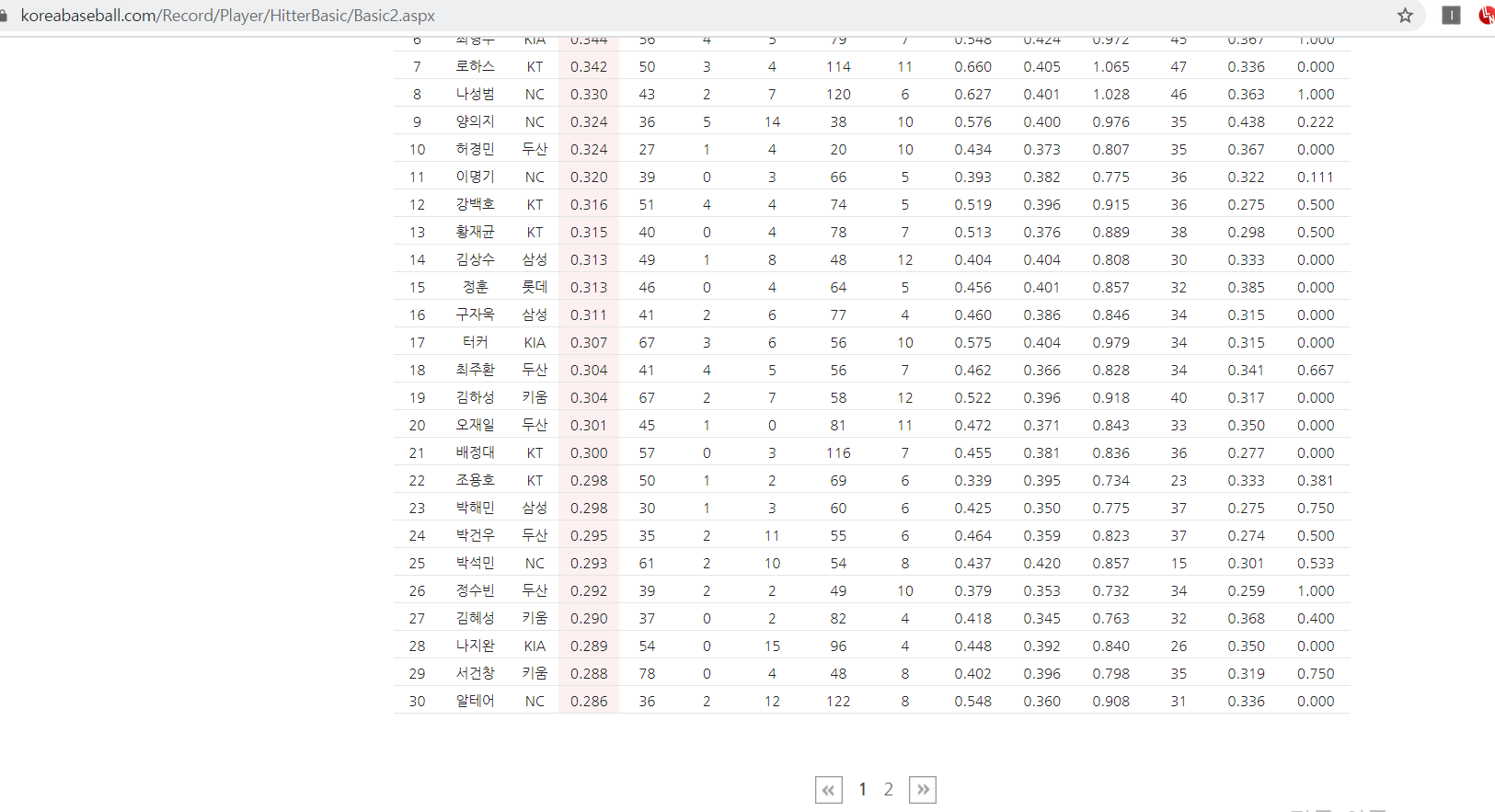This screenshot has width=1495, height=812.
Task: Open the extension icon beside the bookmark star
Action: coord(1451,15)
